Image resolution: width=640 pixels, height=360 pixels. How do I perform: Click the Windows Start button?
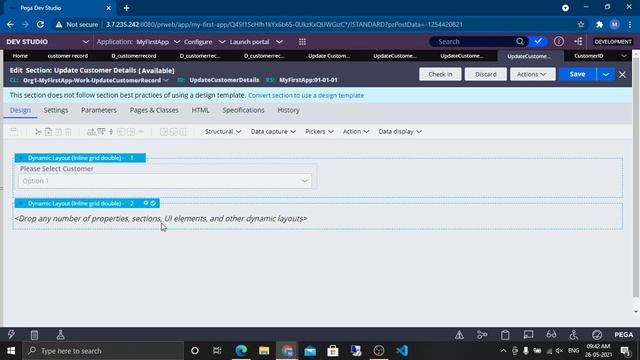point(11,351)
